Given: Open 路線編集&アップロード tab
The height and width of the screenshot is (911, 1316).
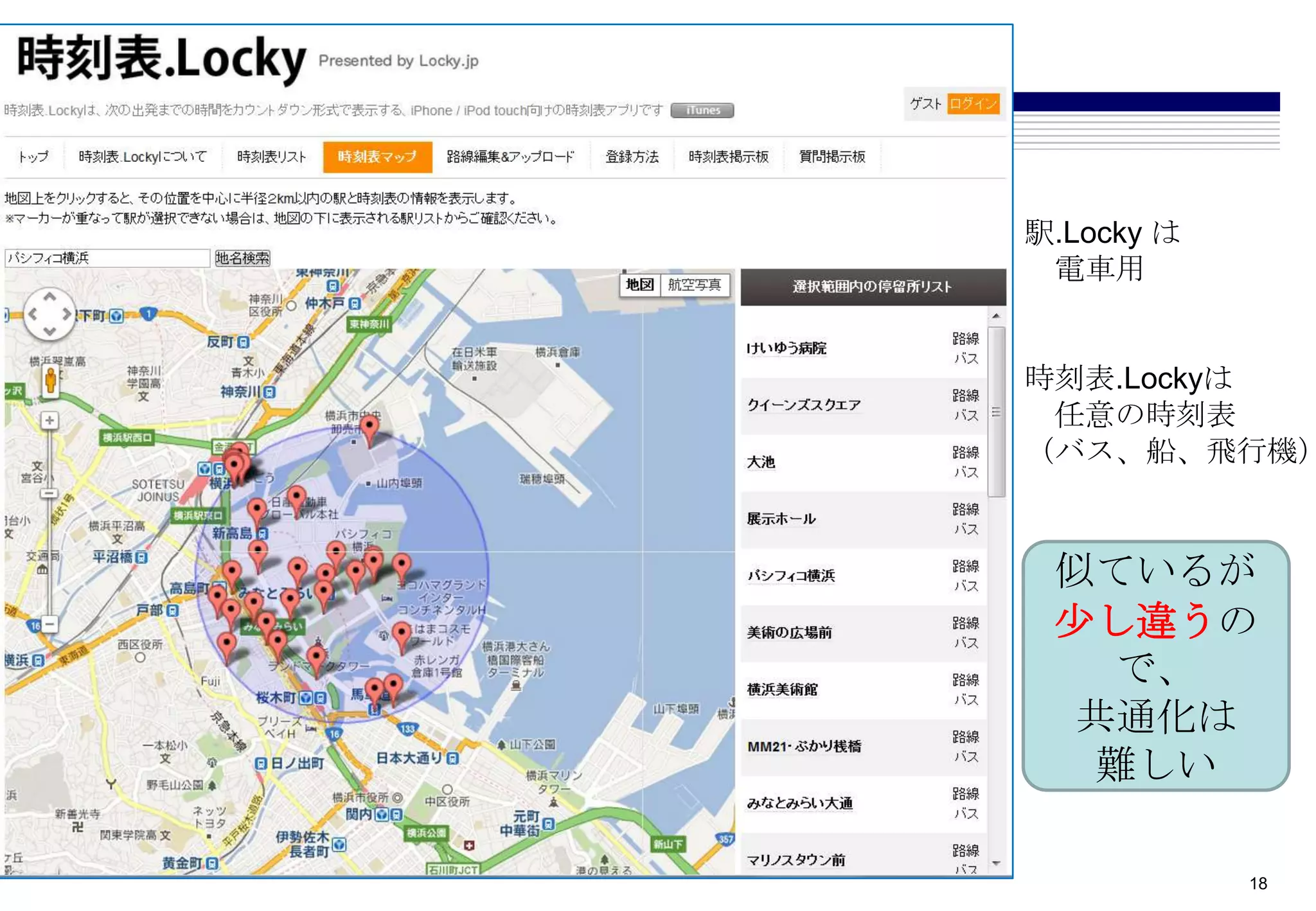Looking at the screenshot, I should pyautogui.click(x=511, y=157).
